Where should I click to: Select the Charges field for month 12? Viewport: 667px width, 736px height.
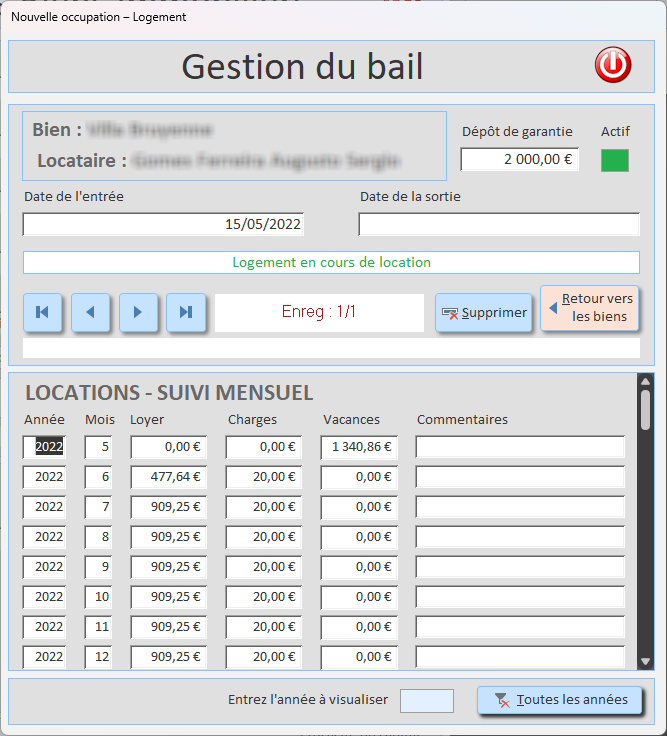[x=263, y=657]
